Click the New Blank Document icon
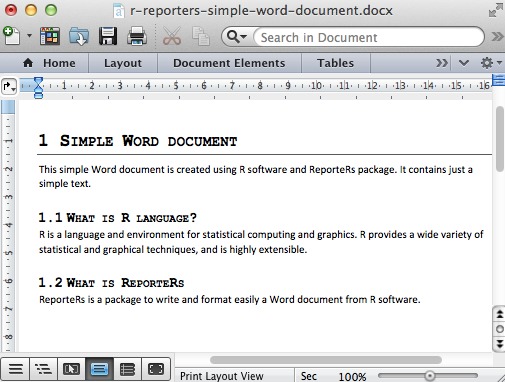The width and height of the screenshot is (505, 382). click(x=12, y=36)
